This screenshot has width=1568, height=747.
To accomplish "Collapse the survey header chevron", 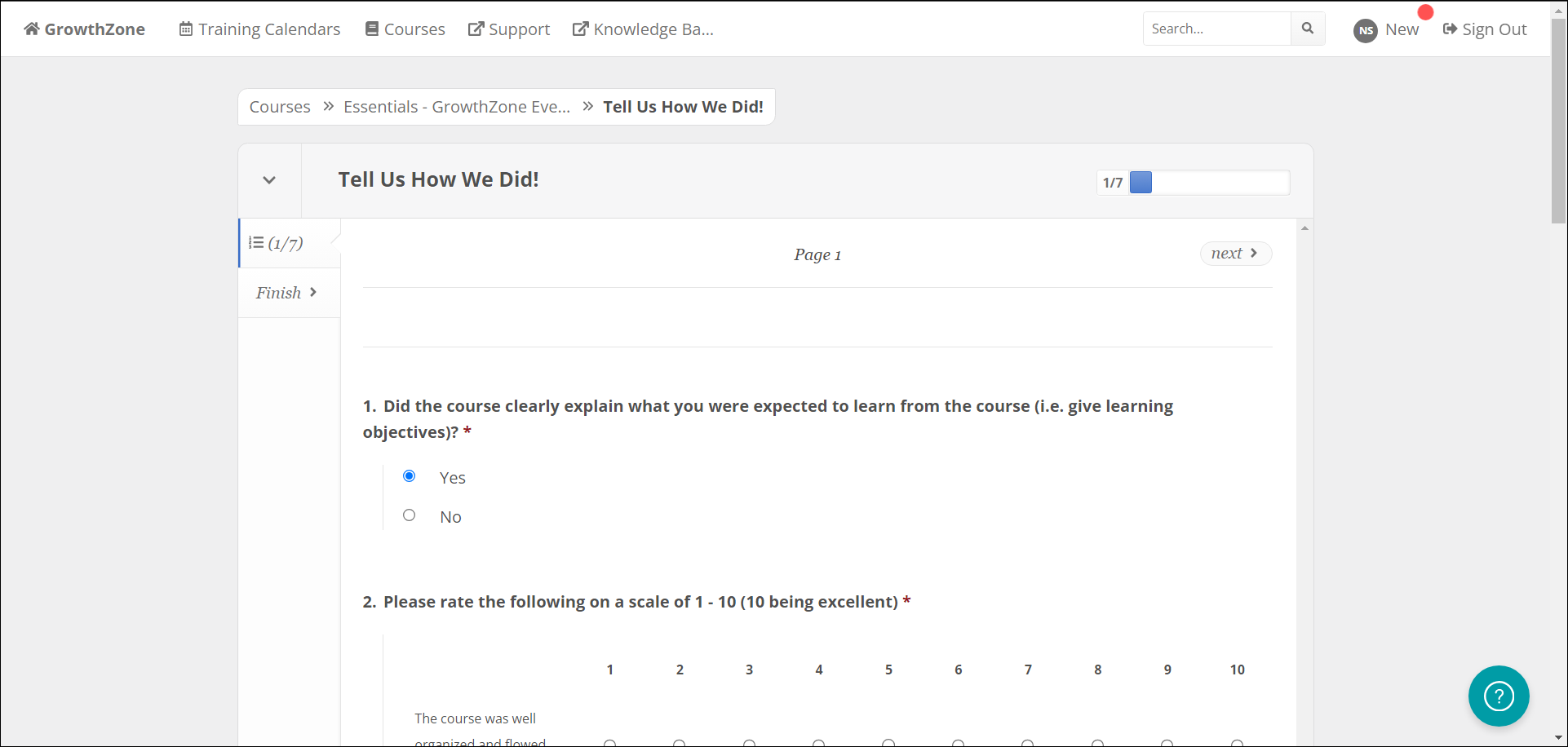I will pyautogui.click(x=269, y=180).
